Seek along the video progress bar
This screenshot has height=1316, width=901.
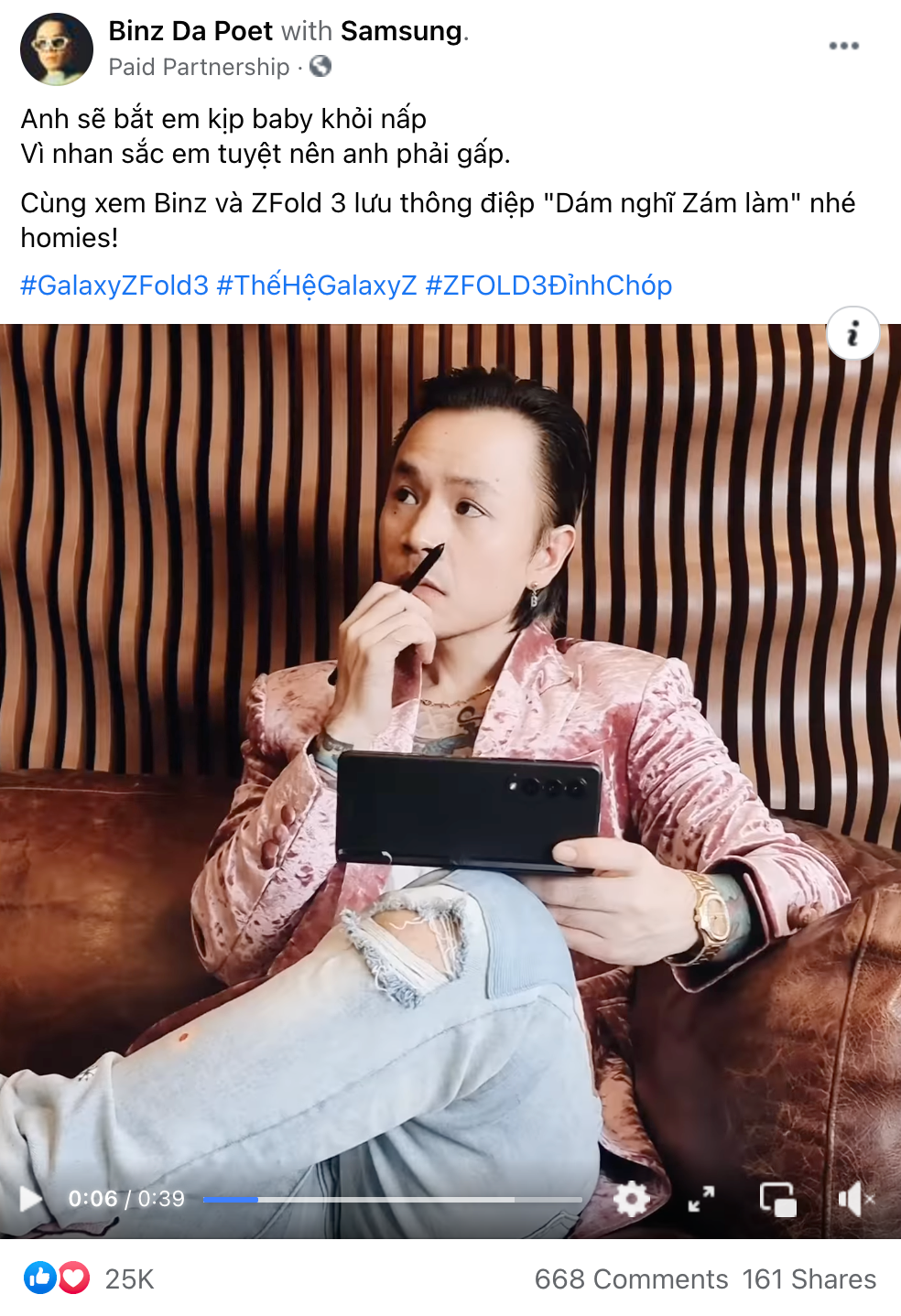[x=392, y=1199]
